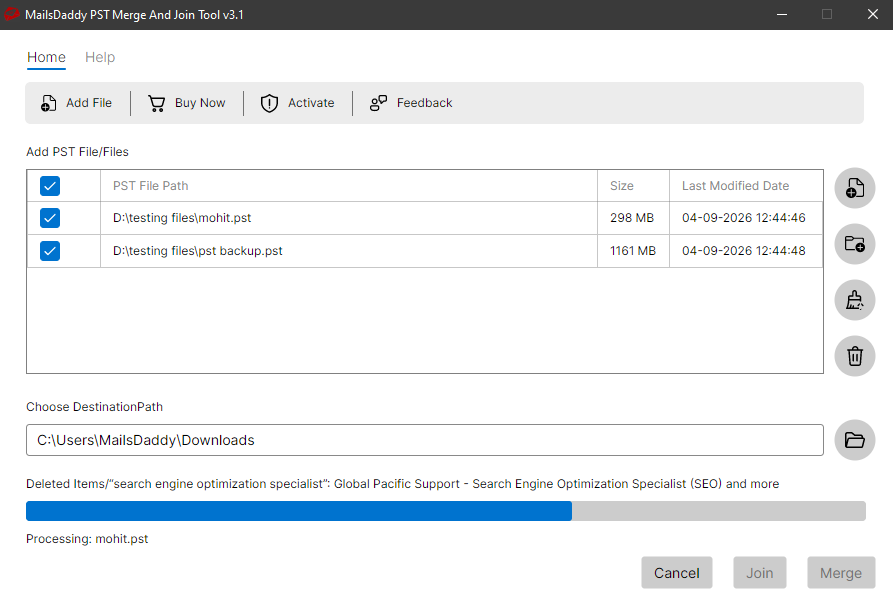Click the Add File toolbar icon
This screenshot has height=608, width=893.
click(x=48, y=103)
